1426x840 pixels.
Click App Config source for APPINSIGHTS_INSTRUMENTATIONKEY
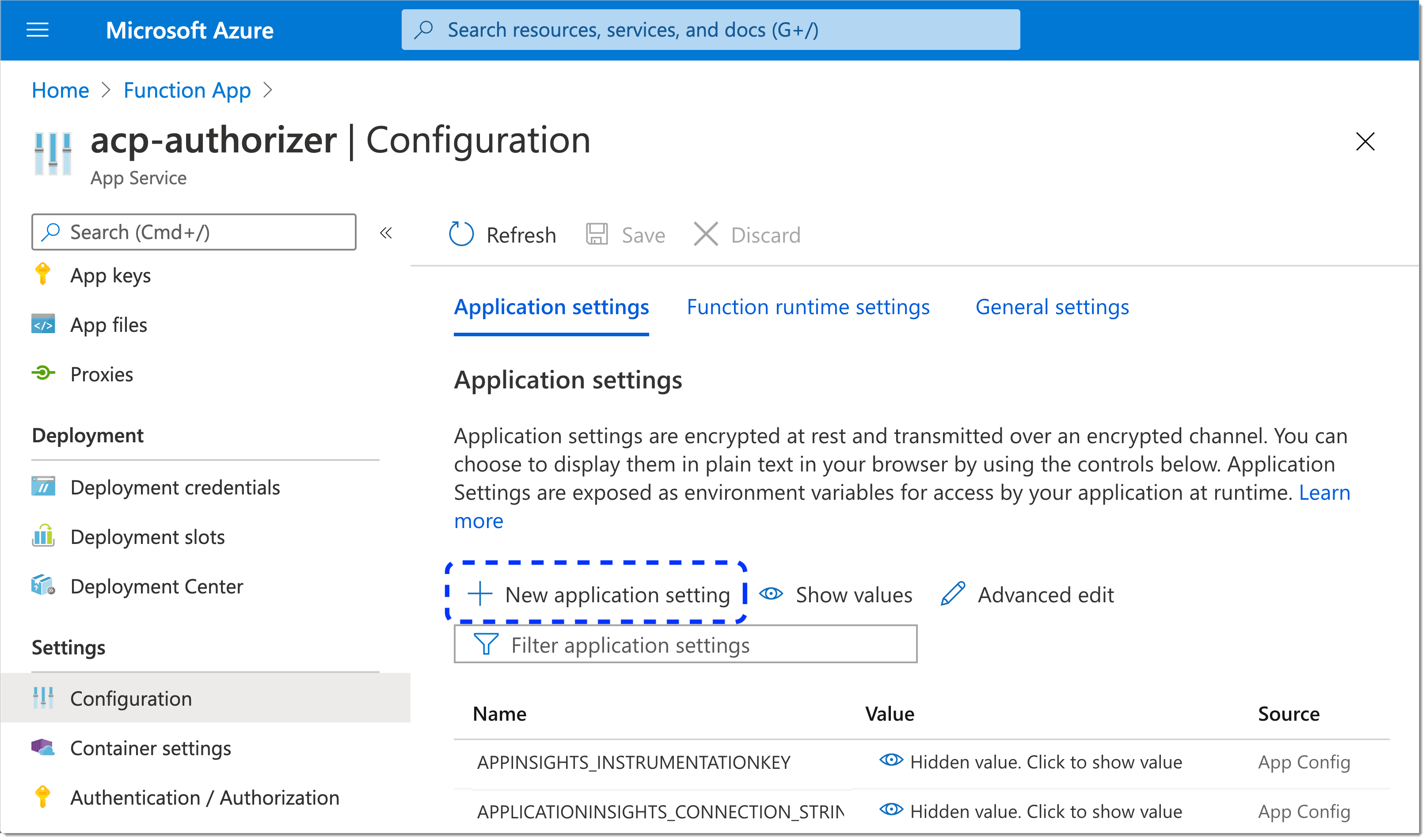(x=1305, y=764)
